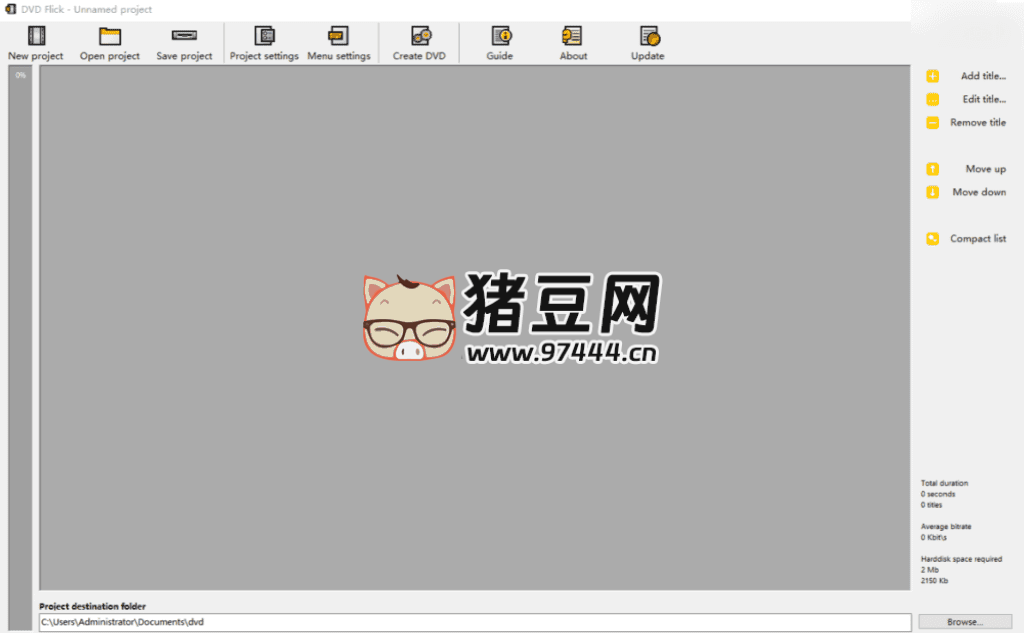Select the New project icon
Image resolution: width=1024 pixels, height=633 pixels.
(35, 35)
